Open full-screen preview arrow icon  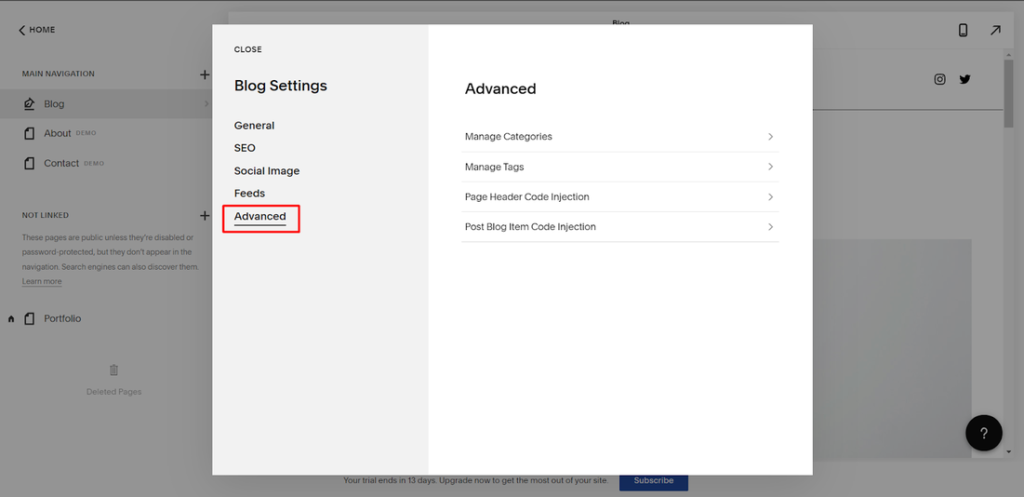[995, 30]
